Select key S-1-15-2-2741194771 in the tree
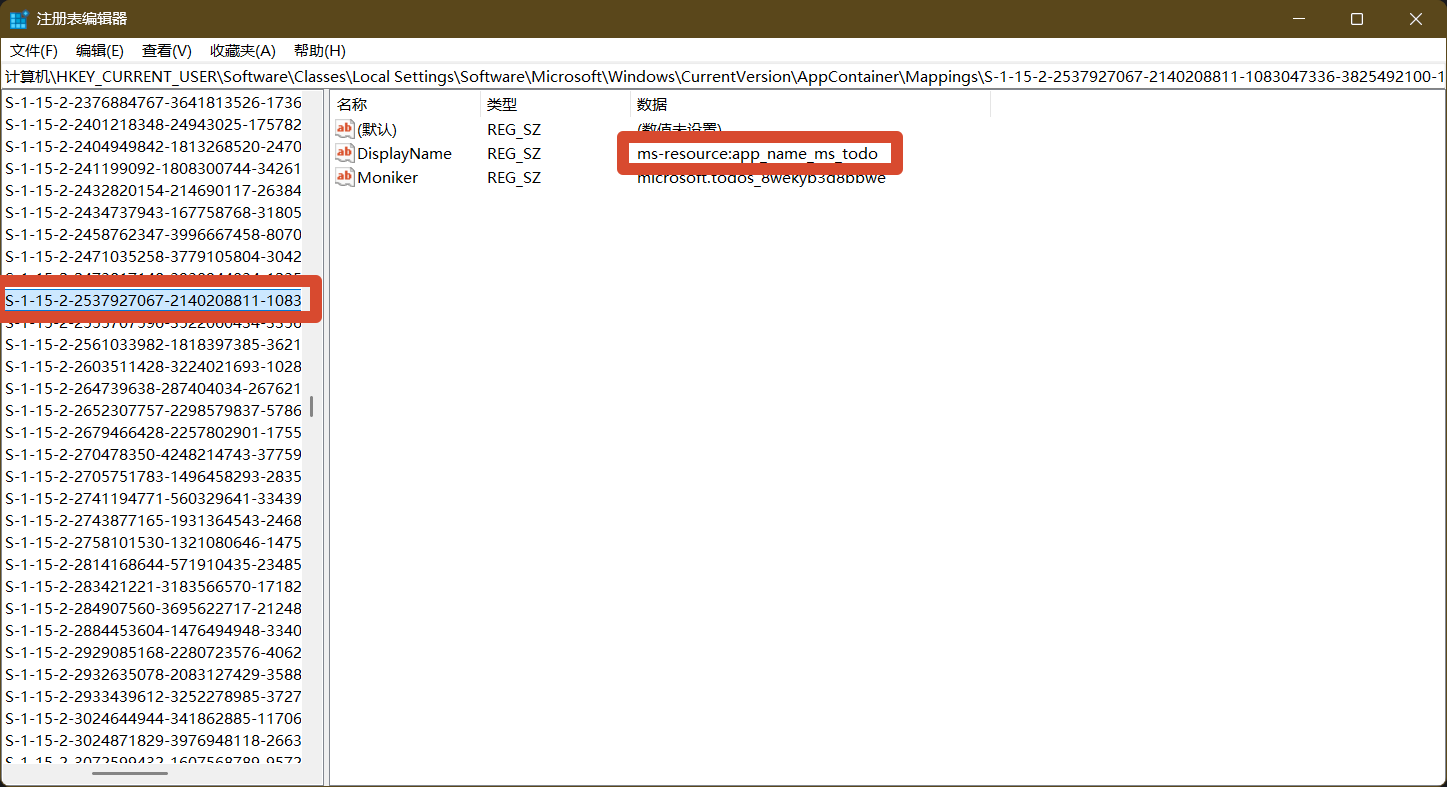Screen dimensions: 1447x787 click(153, 498)
